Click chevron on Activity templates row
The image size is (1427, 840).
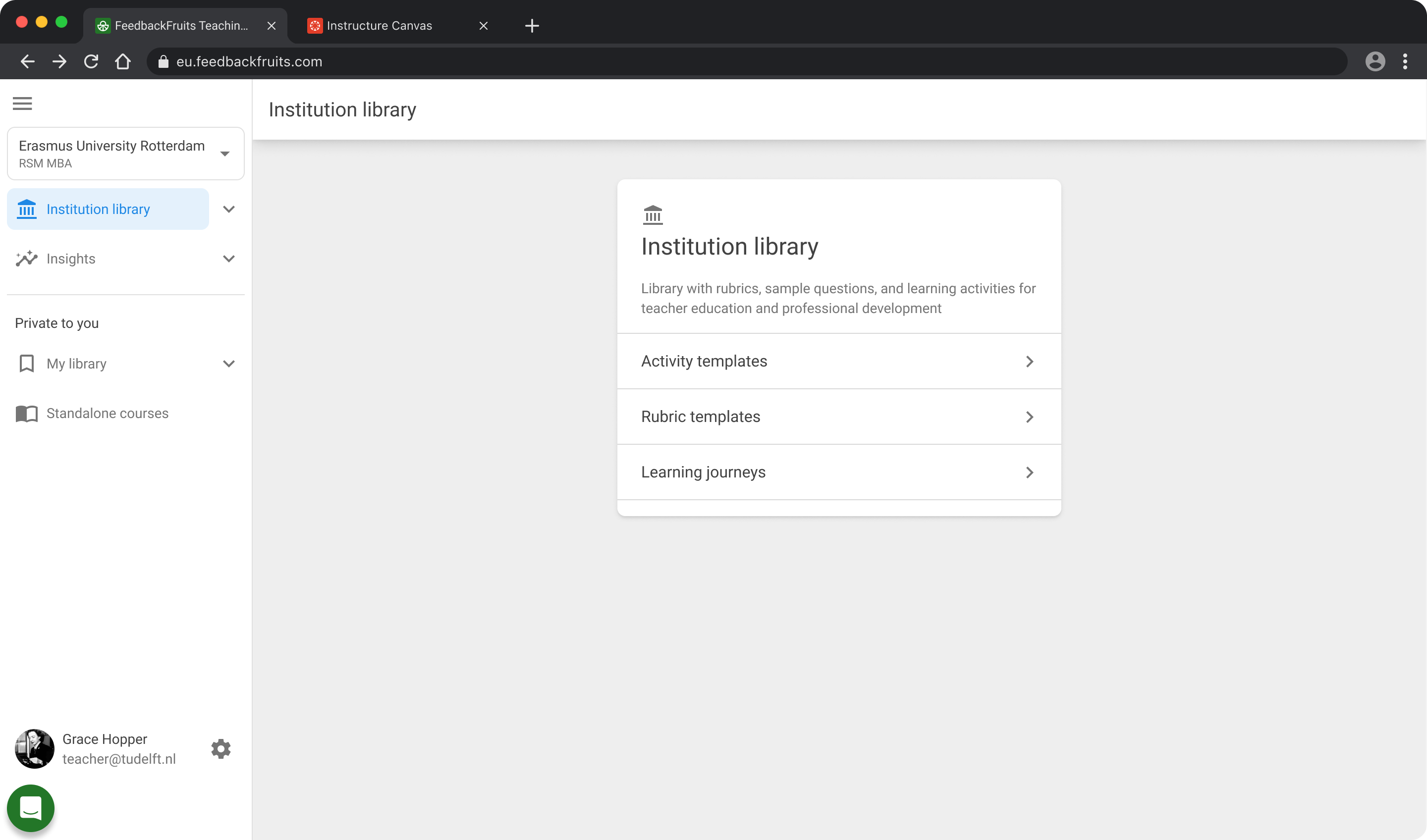[x=1030, y=361]
